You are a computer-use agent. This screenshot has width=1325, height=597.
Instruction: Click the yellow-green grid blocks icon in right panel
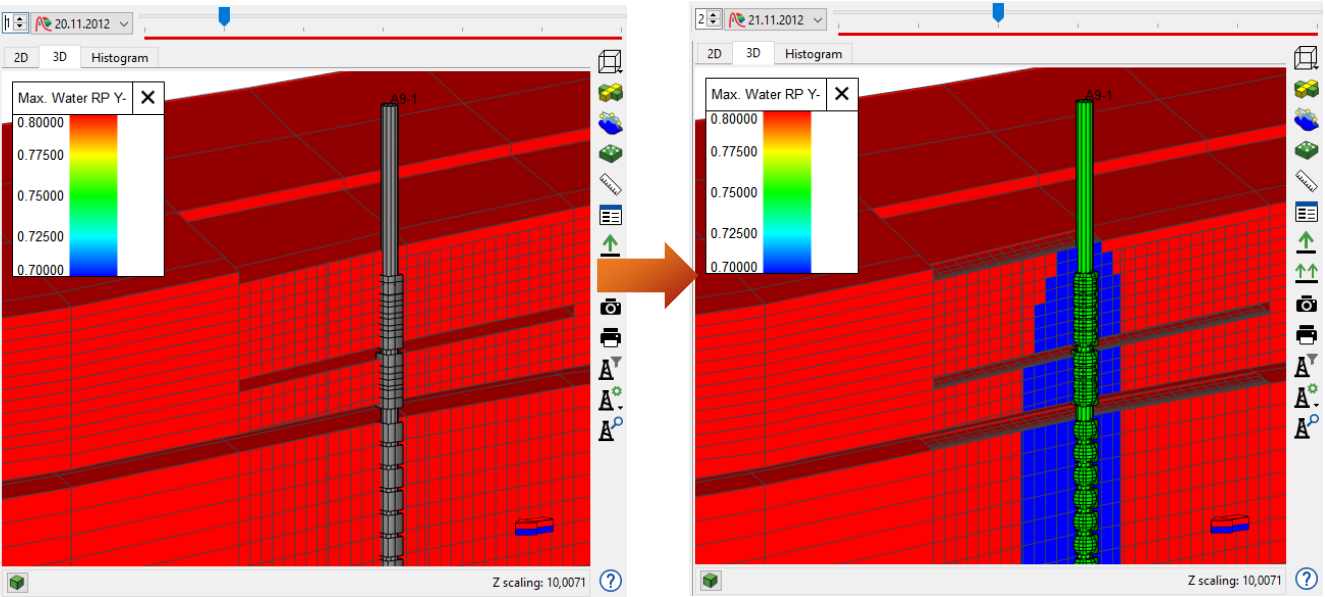[x=1306, y=89]
